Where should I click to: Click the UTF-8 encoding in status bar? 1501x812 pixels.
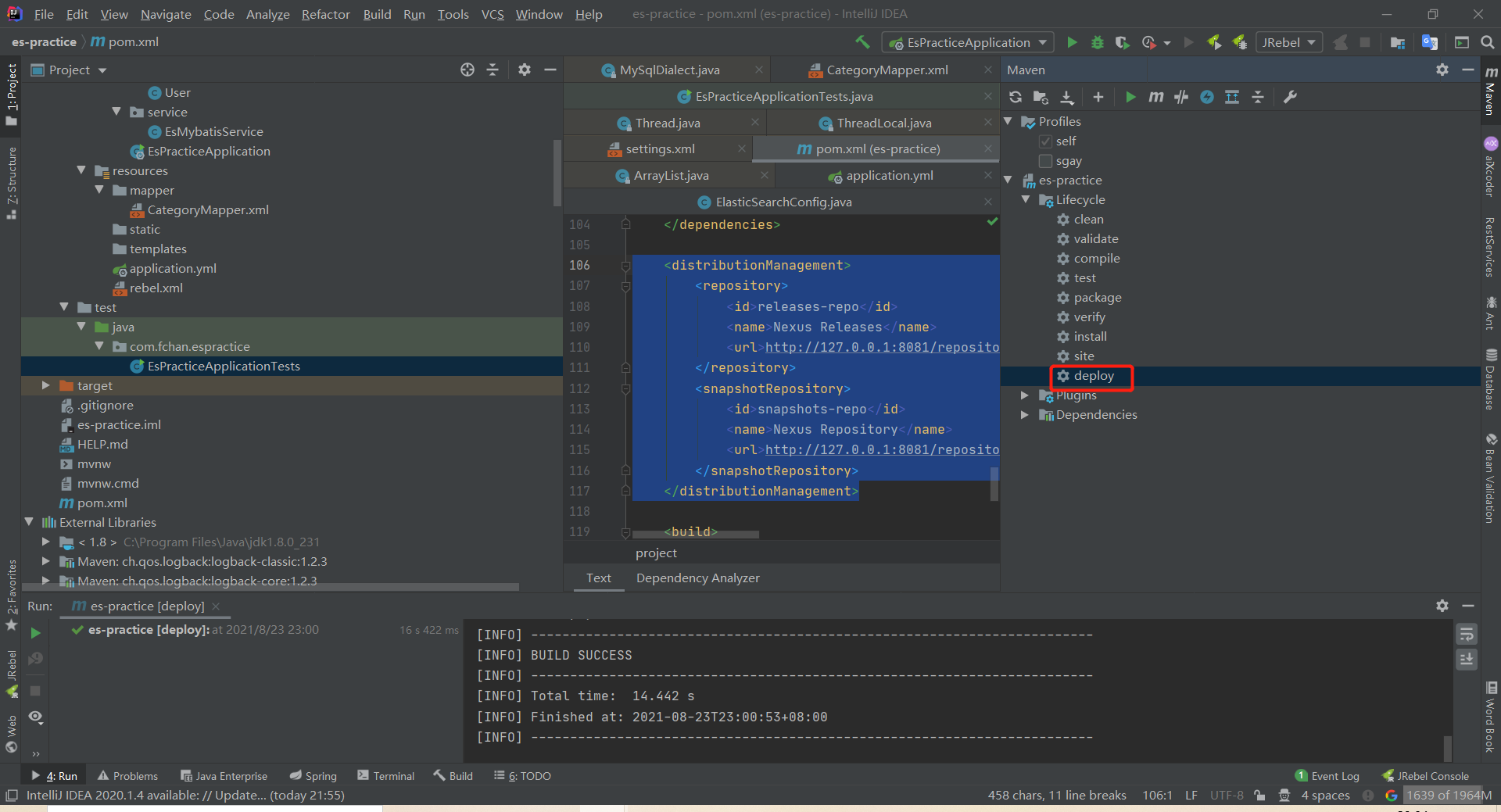tap(1227, 796)
